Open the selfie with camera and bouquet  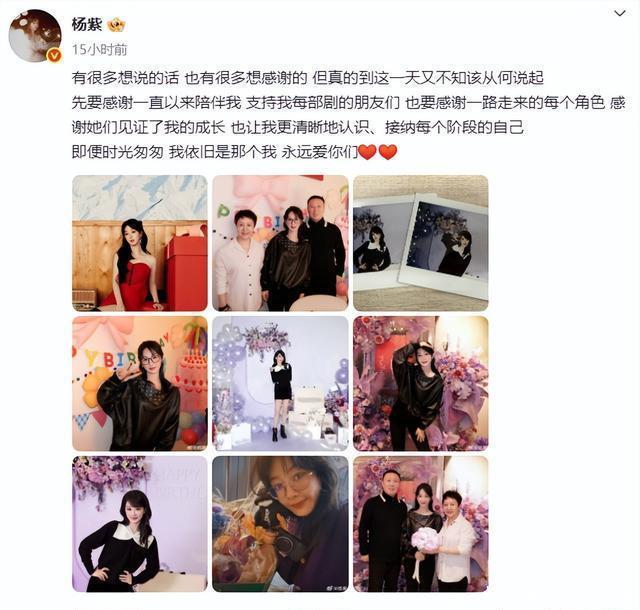(280, 524)
